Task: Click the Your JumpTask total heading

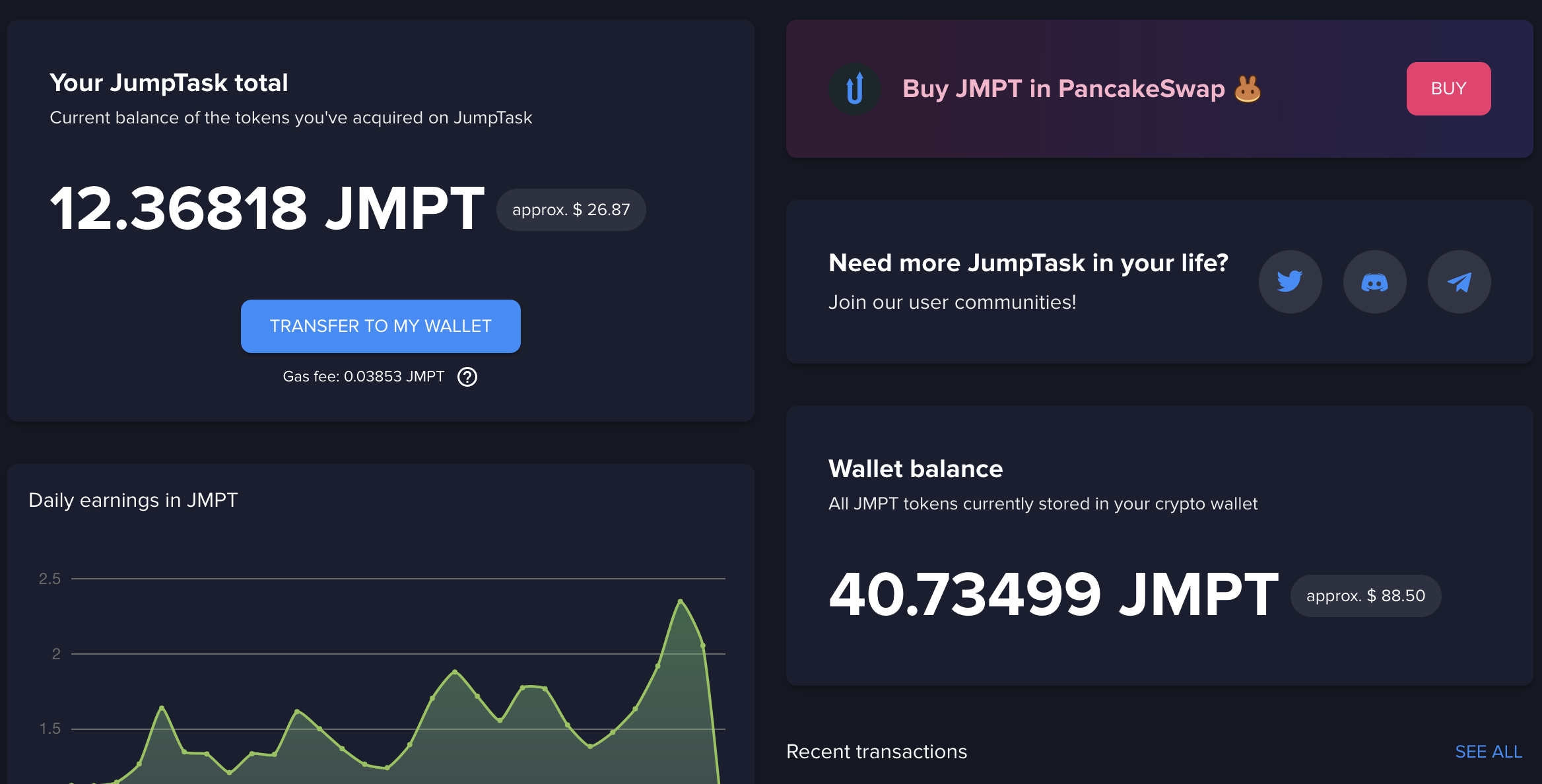Action: pyautogui.click(x=169, y=83)
